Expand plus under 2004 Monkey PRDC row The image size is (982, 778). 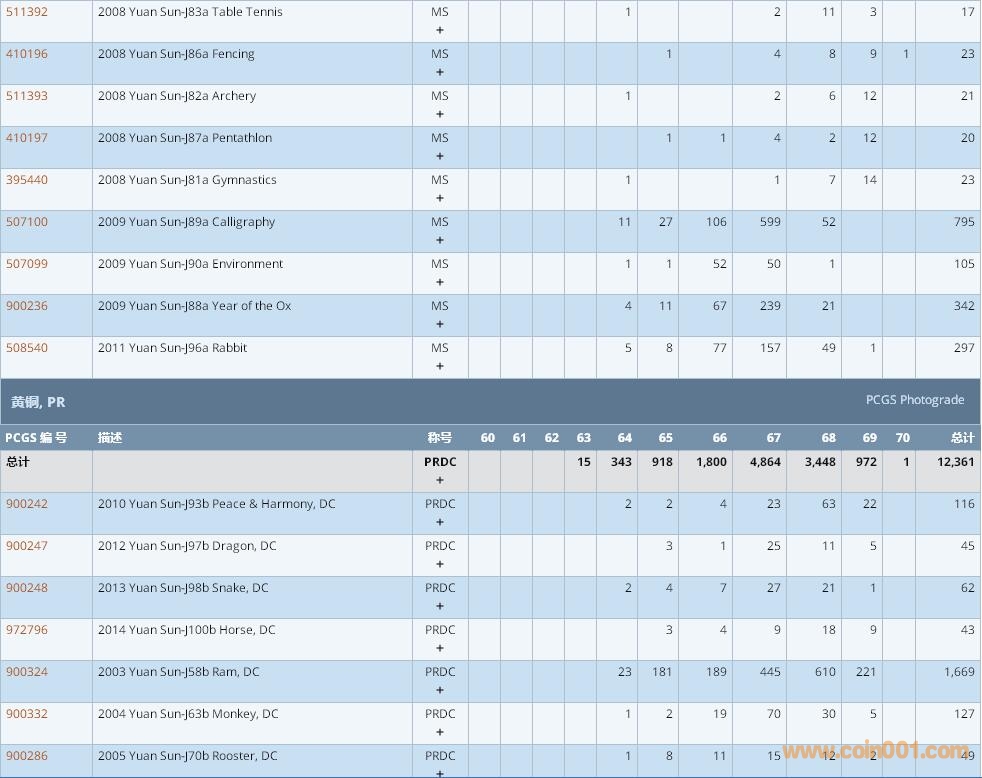click(x=440, y=733)
